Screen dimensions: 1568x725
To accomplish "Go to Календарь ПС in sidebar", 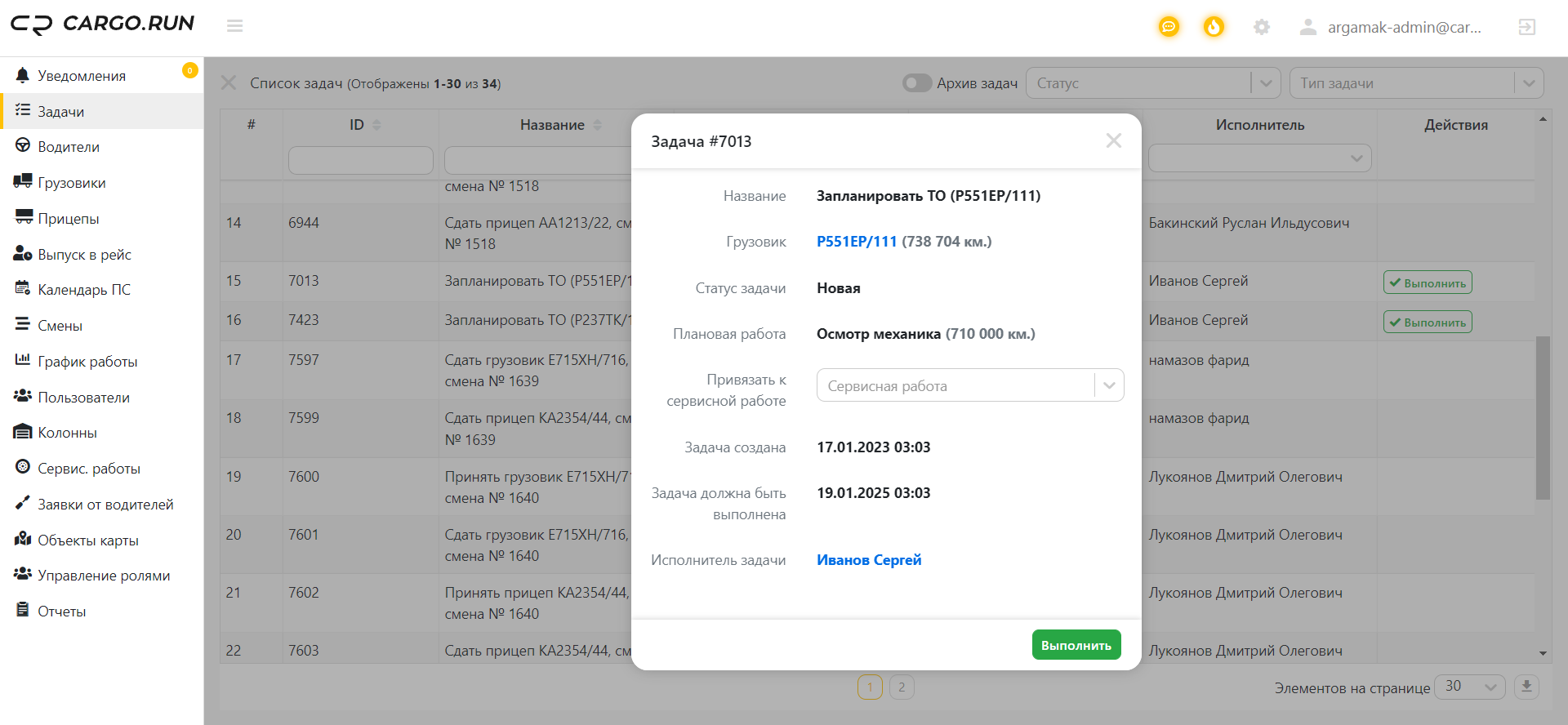I will (83, 290).
